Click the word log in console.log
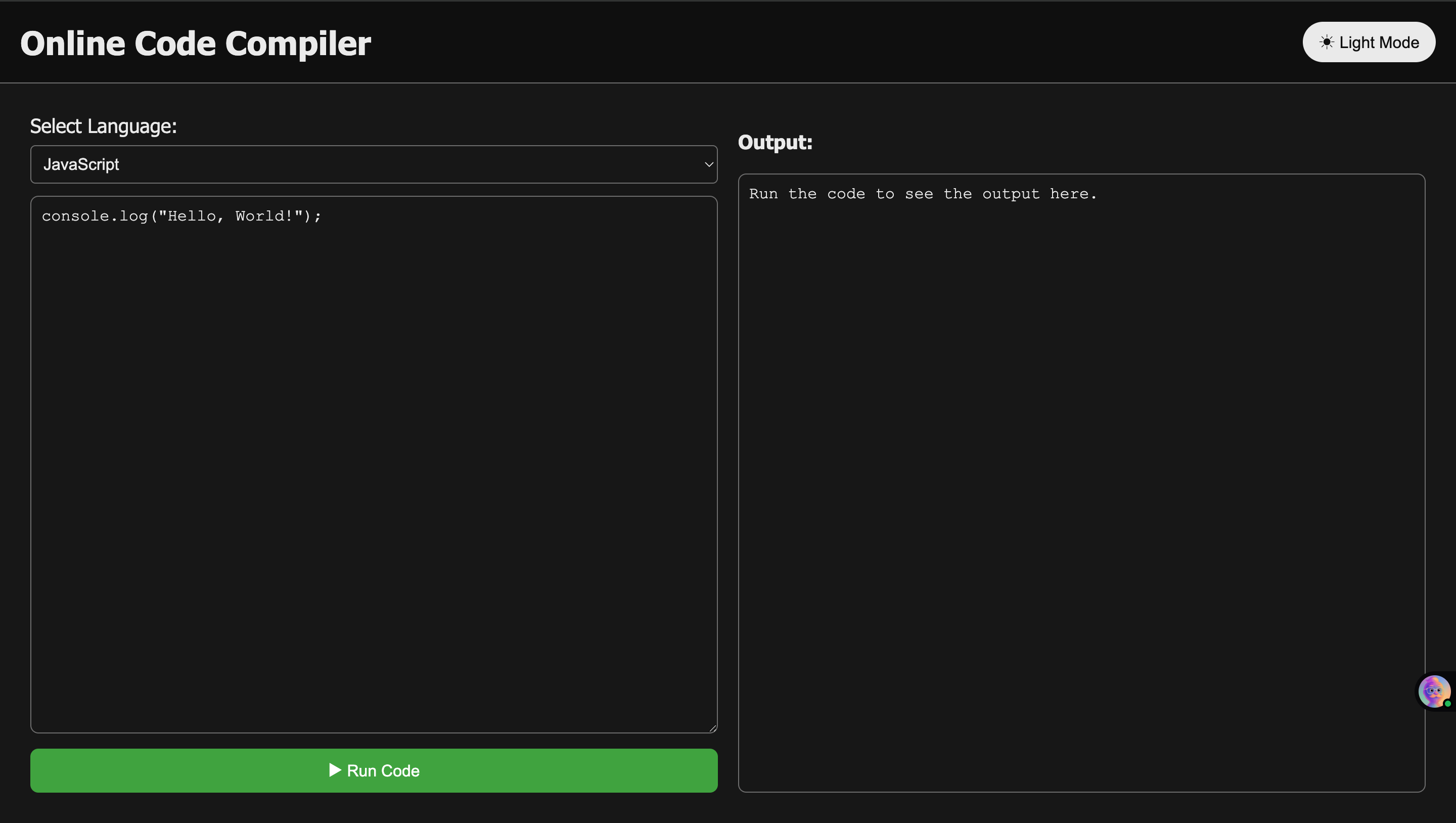 [133, 216]
